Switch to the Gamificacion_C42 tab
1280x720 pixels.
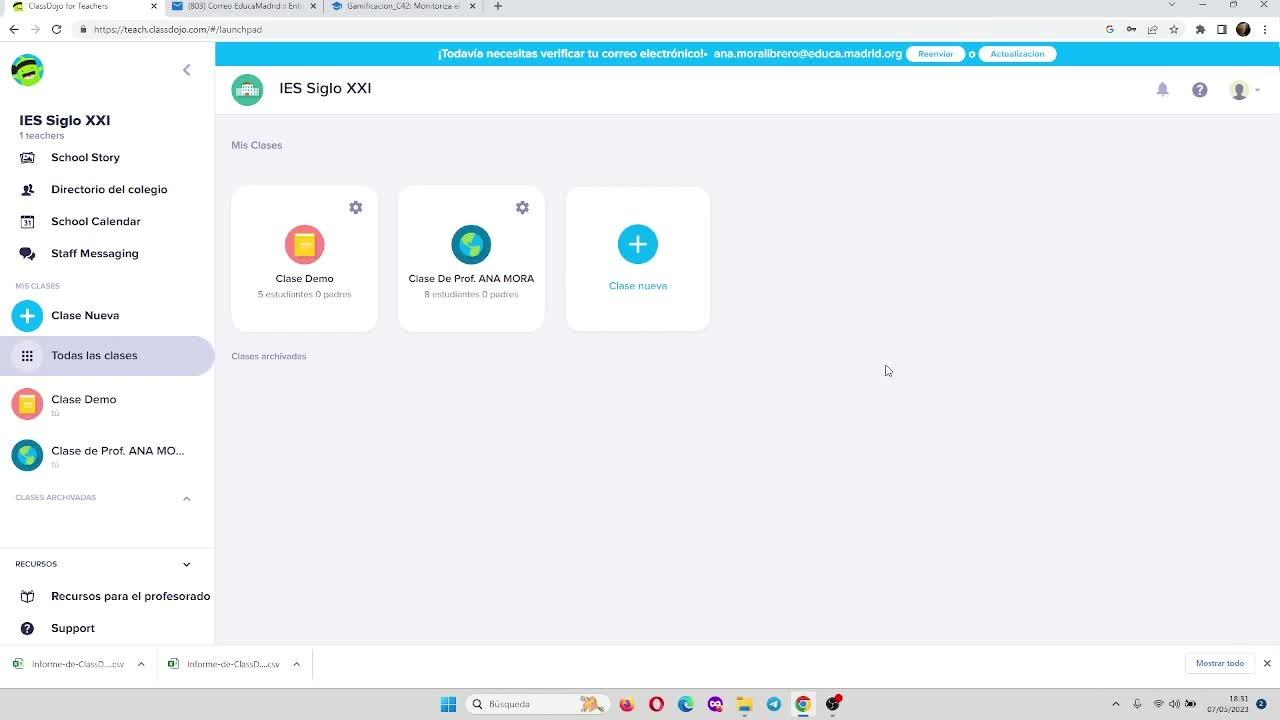(403, 6)
